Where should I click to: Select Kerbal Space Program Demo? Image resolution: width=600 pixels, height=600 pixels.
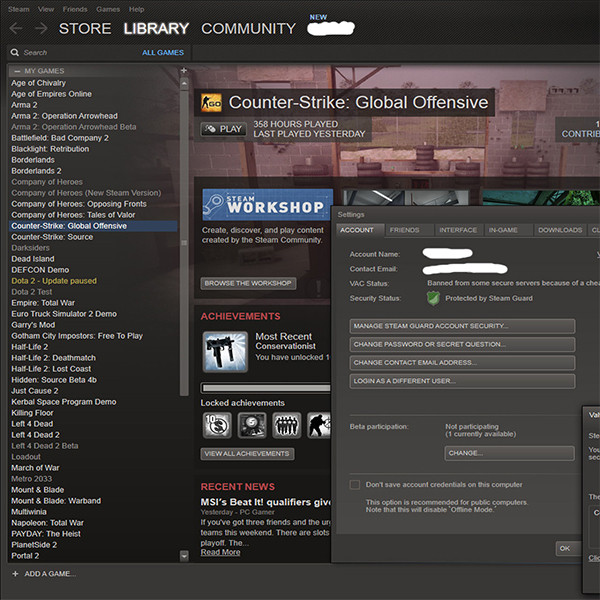pos(64,402)
